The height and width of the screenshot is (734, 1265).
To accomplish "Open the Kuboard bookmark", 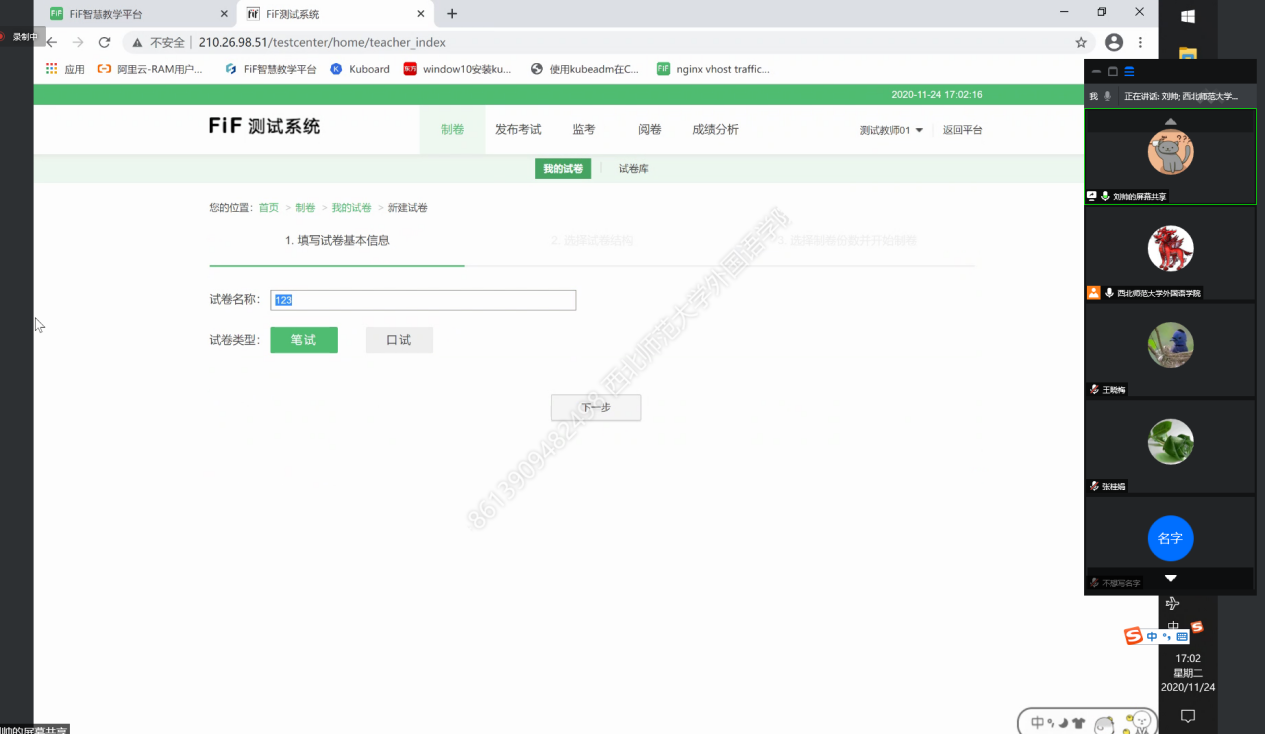I will tap(360, 69).
